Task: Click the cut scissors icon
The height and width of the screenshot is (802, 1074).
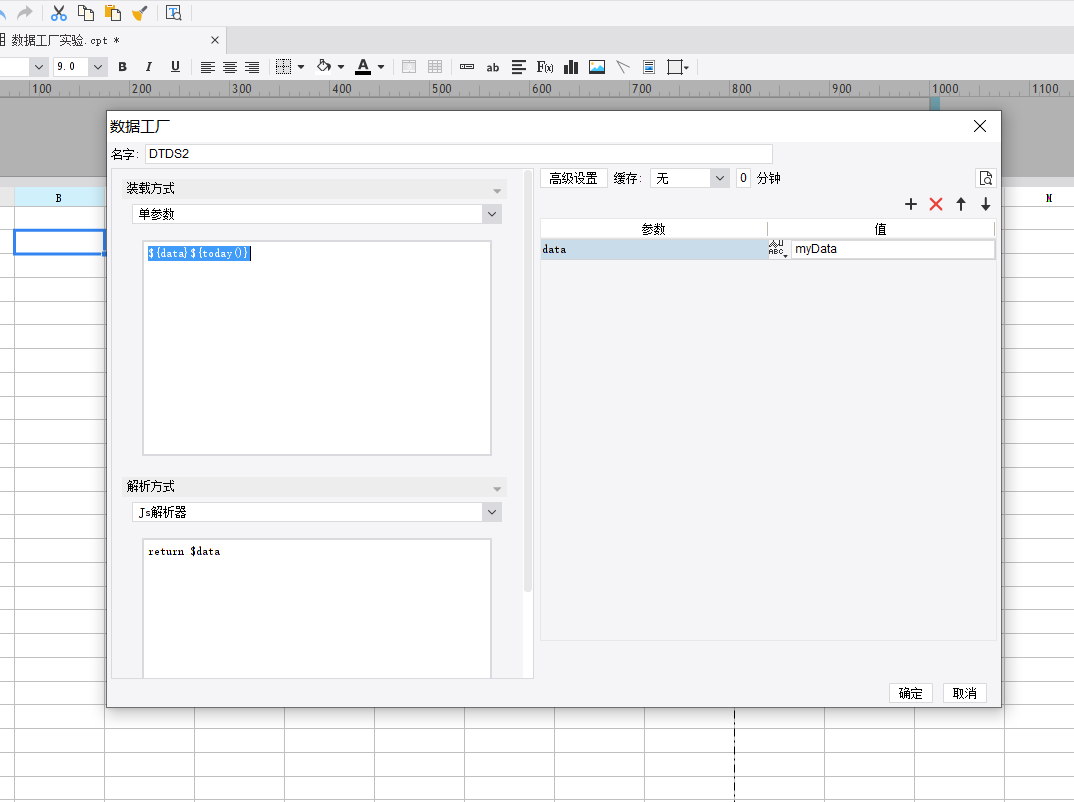Action: click(x=59, y=13)
